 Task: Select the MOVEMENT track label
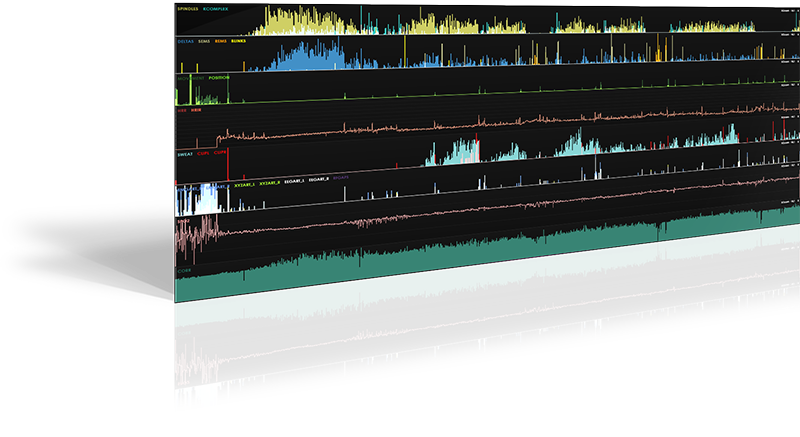190,78
